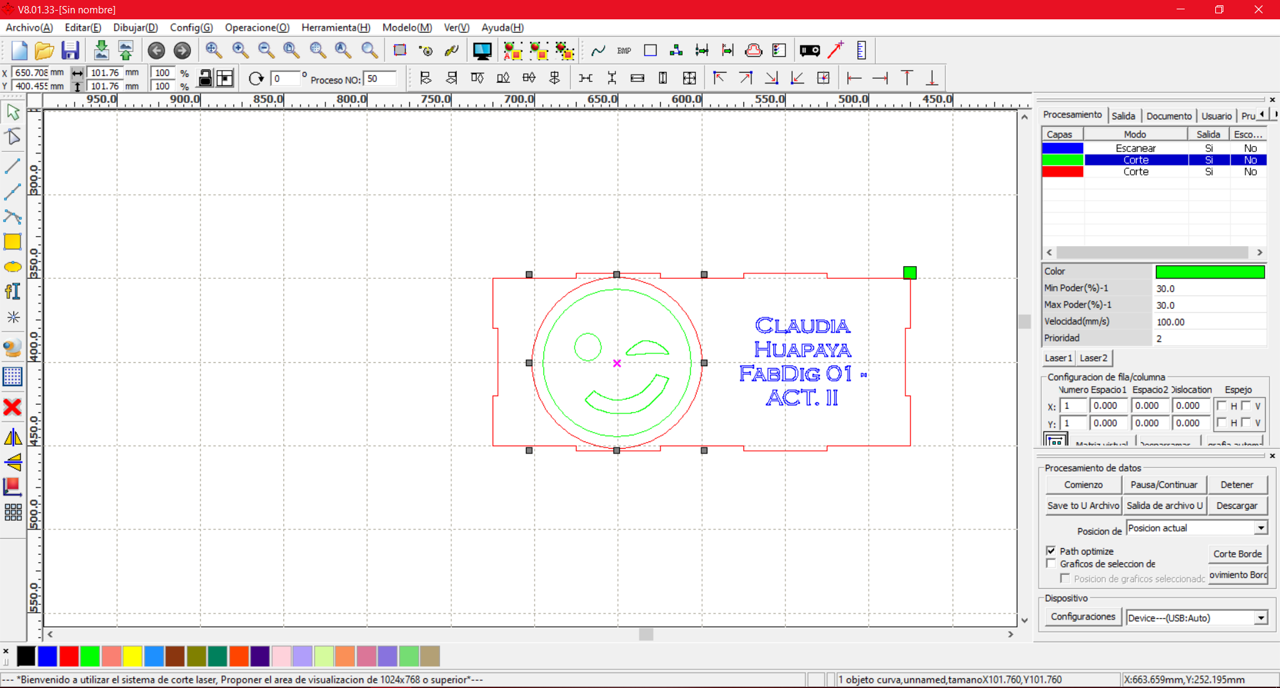The height and width of the screenshot is (688, 1280).
Task: Check Graficos de seleccion de option
Action: click(x=1051, y=562)
